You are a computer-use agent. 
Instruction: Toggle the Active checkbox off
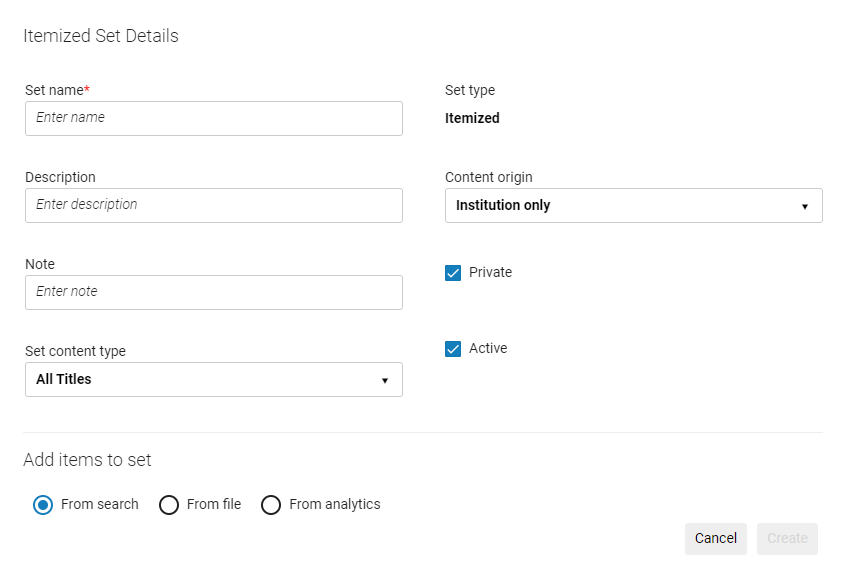pos(453,349)
